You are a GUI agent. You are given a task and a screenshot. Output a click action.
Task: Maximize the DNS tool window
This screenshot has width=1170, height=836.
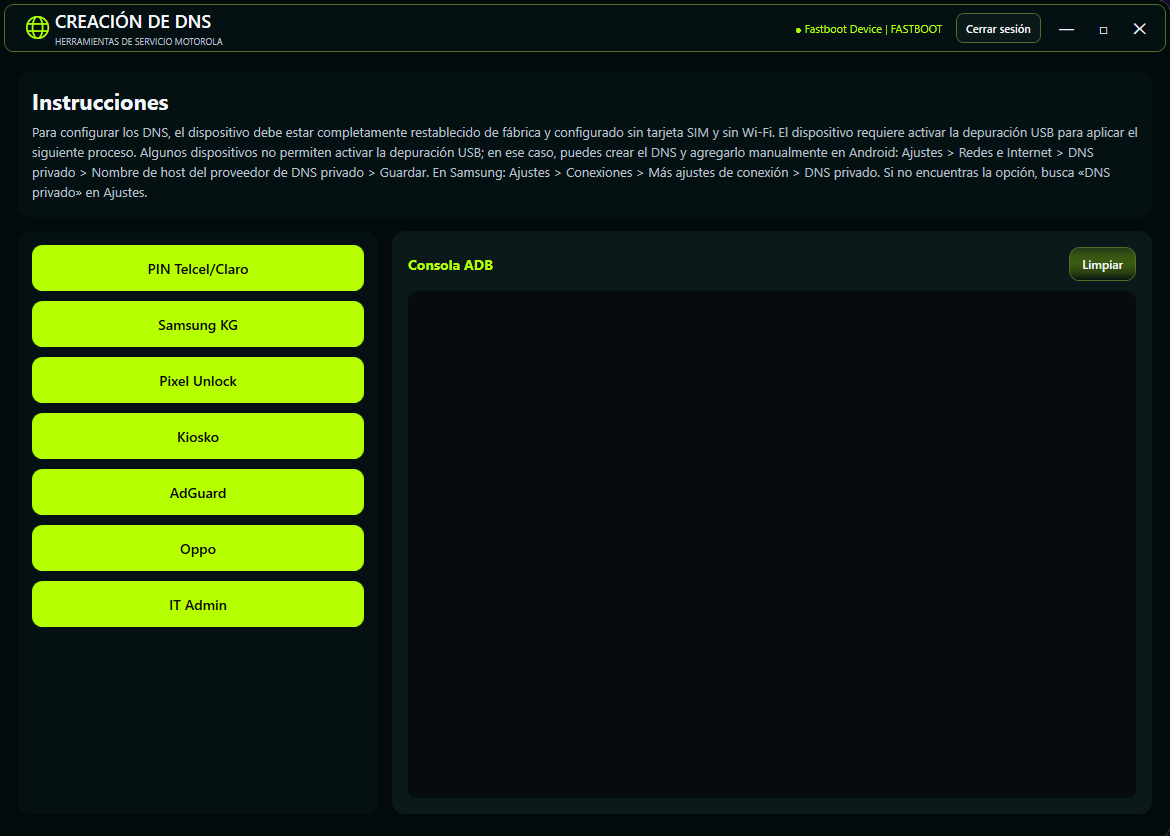coord(1103,29)
